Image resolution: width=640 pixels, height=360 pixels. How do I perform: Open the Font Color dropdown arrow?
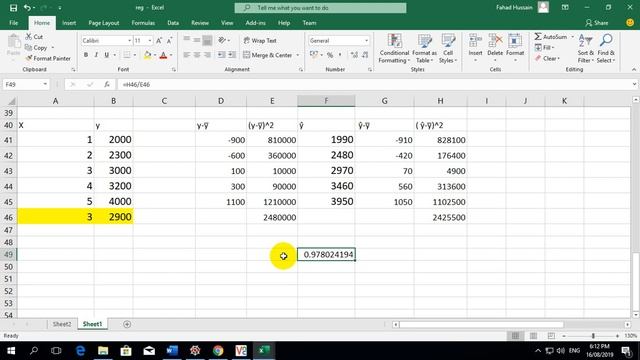tap(171, 55)
